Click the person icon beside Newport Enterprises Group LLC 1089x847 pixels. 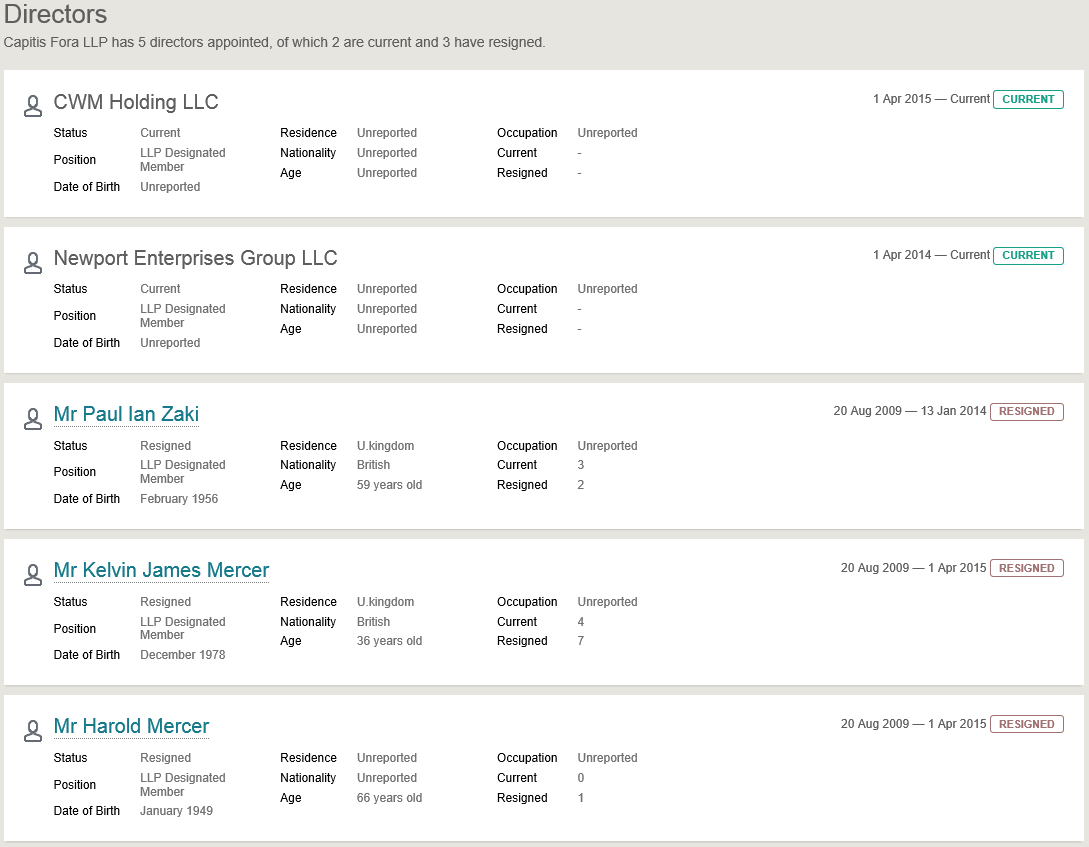click(33, 262)
